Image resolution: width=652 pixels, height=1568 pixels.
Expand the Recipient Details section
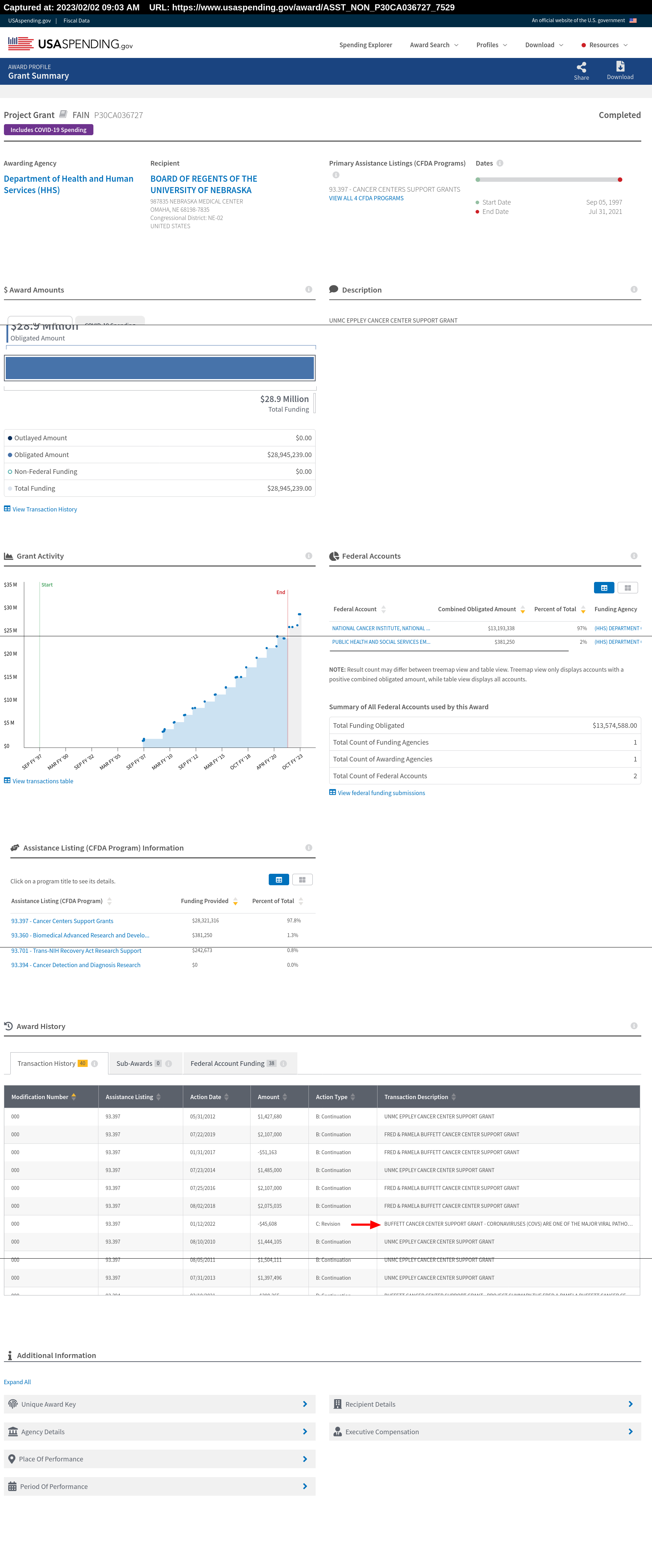[x=485, y=1404]
